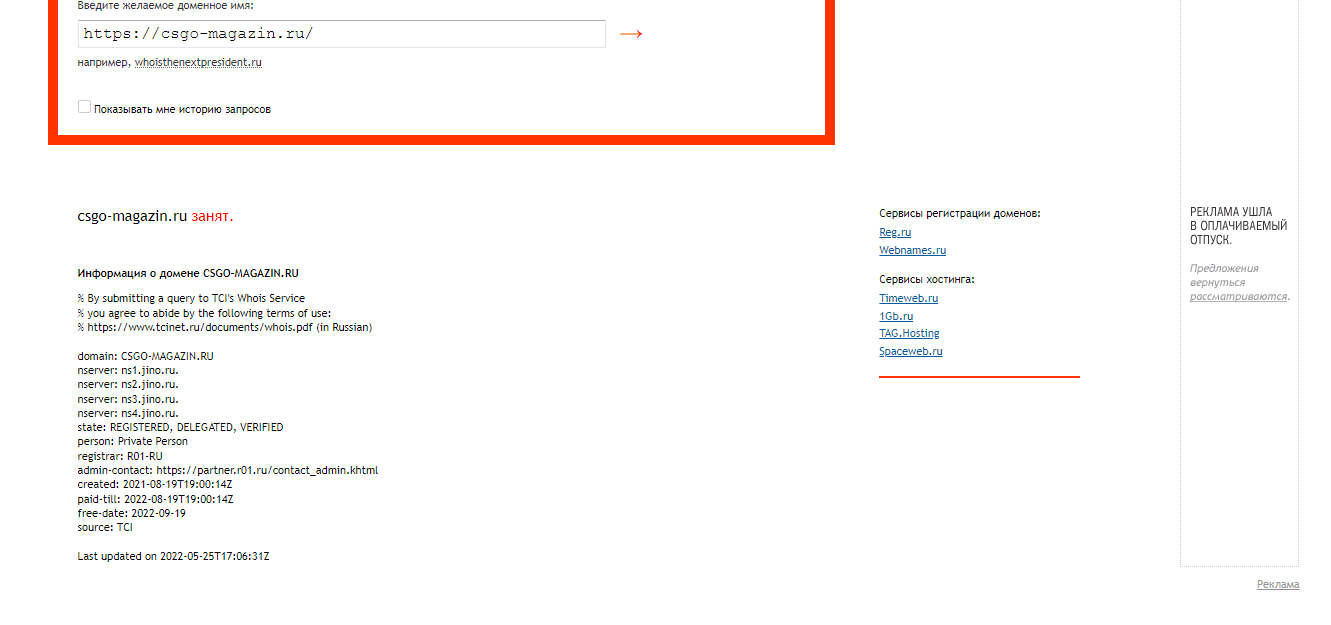Visit the Webnames.ru link

pos(912,250)
